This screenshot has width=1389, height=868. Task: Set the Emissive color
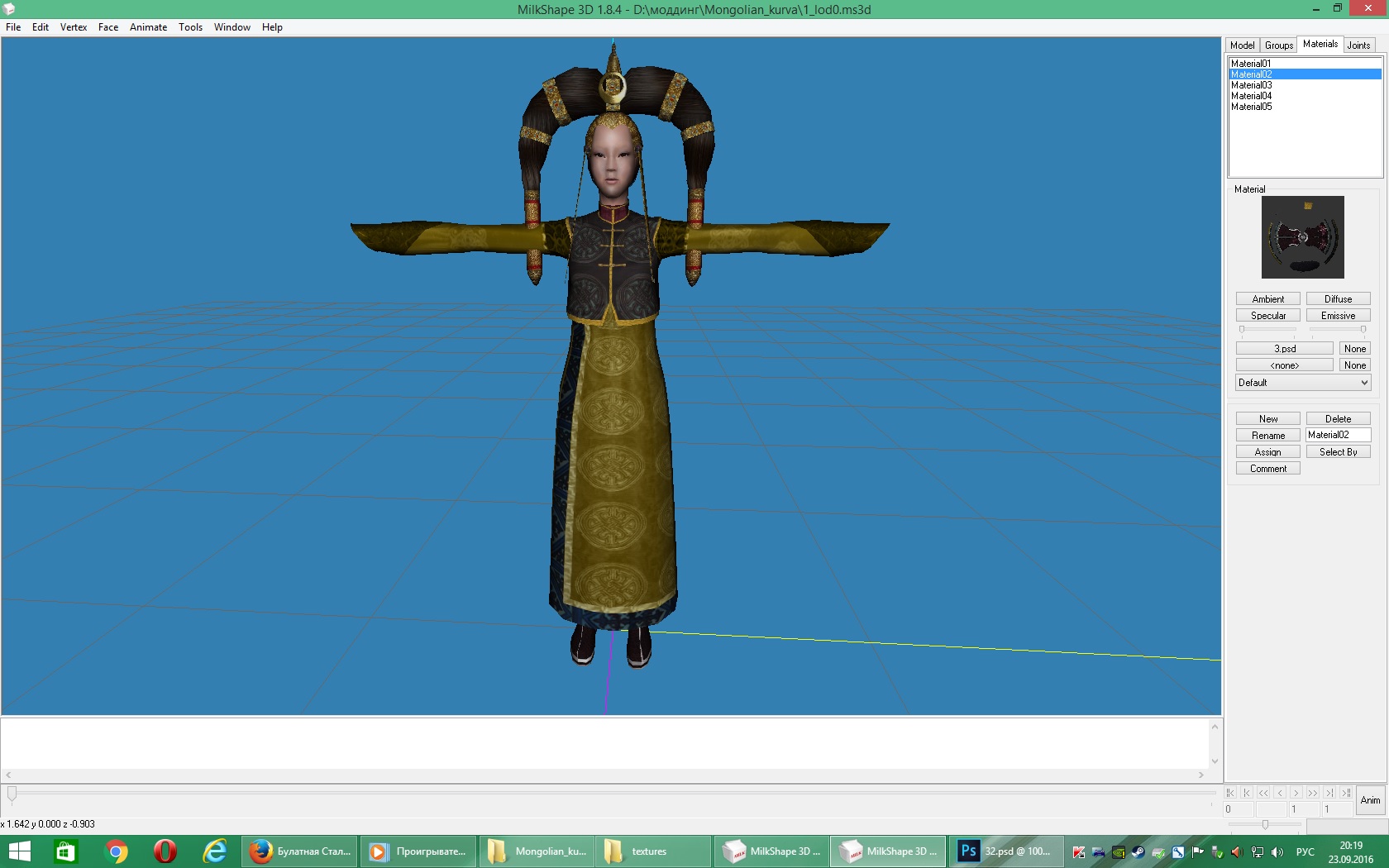click(1338, 316)
